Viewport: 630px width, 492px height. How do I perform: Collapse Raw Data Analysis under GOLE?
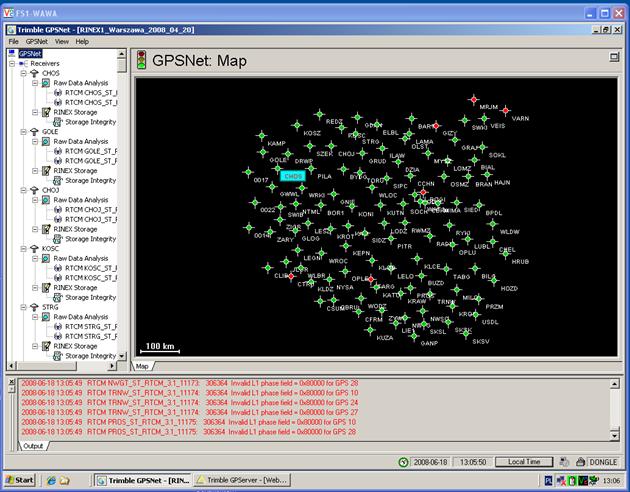tap(35, 141)
